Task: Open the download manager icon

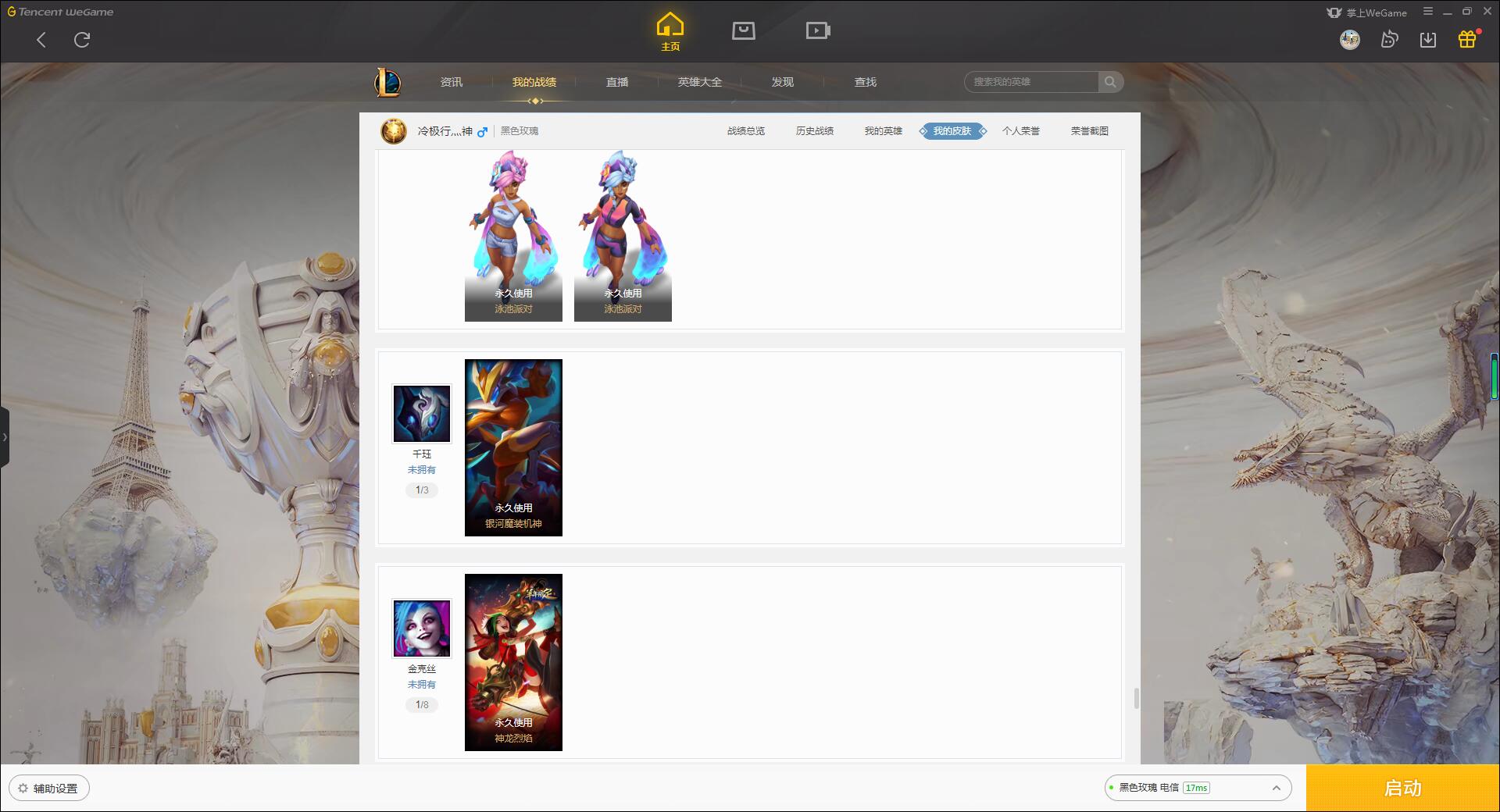Action: pos(1428,39)
